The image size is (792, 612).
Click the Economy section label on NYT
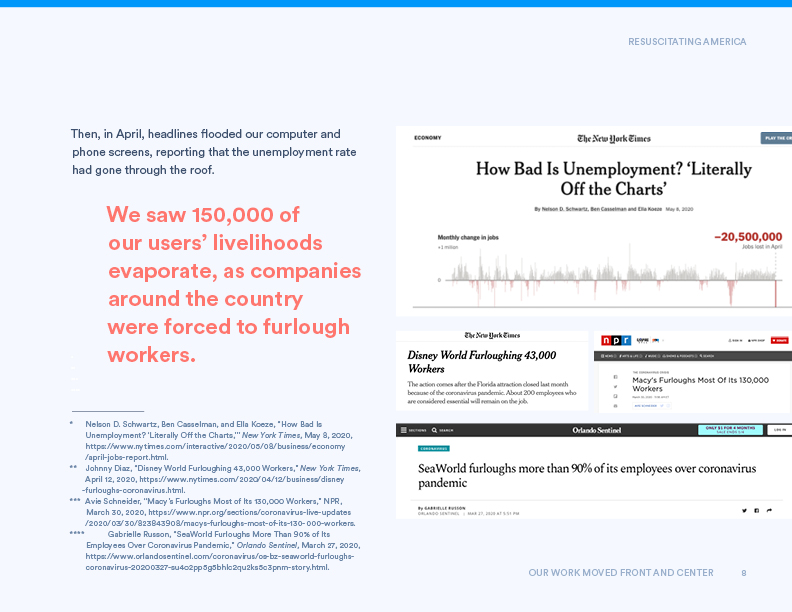click(428, 138)
